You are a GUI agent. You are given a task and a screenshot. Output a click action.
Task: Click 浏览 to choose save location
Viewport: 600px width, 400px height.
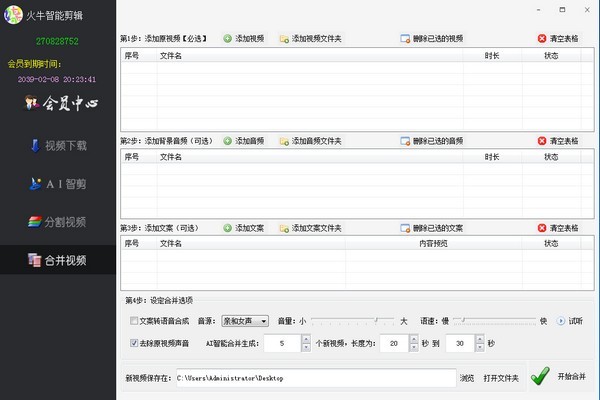[x=467, y=378]
